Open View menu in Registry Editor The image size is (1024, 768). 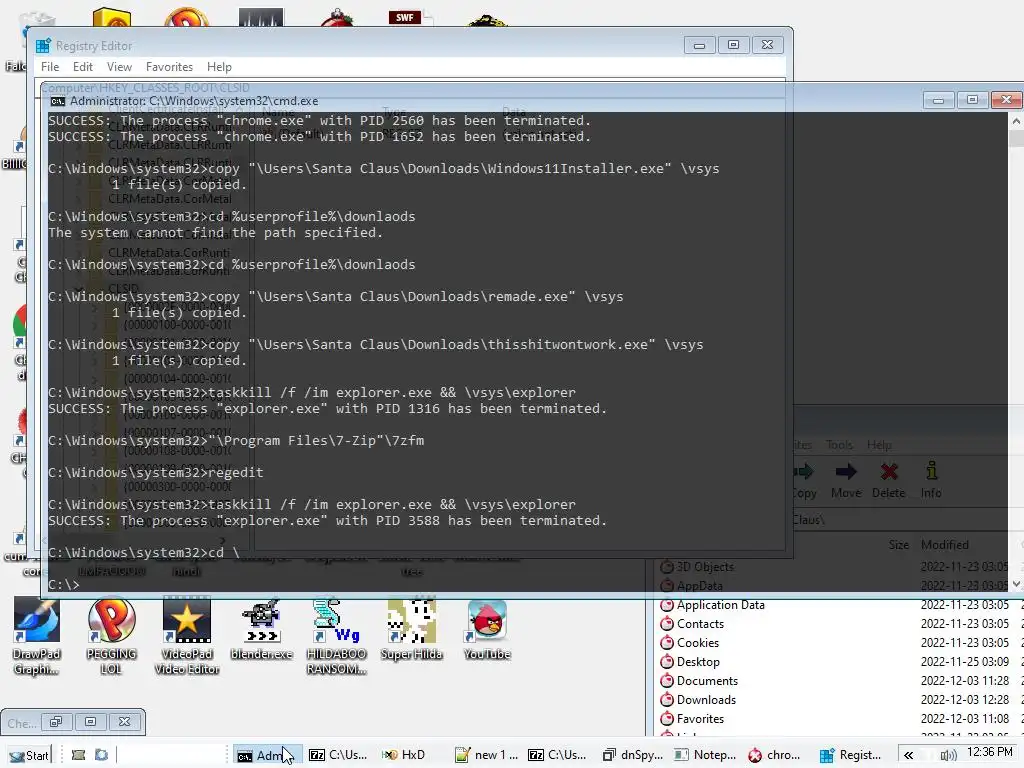120,67
